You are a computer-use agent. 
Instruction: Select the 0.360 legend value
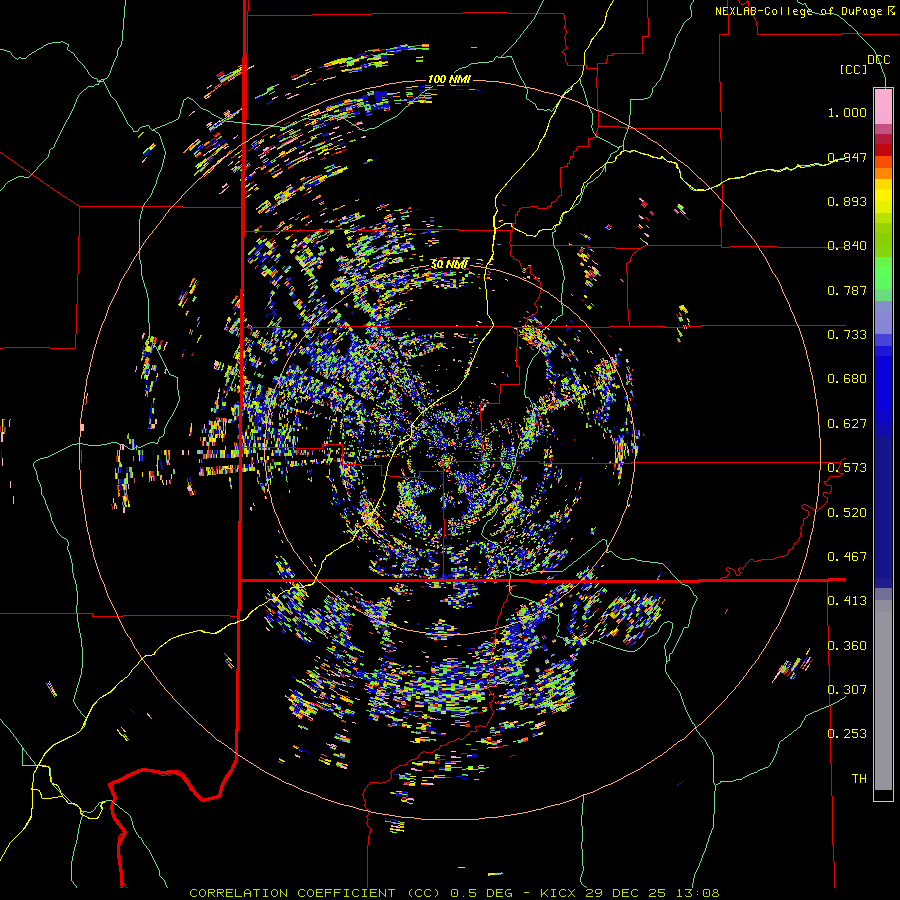pyautogui.click(x=847, y=646)
